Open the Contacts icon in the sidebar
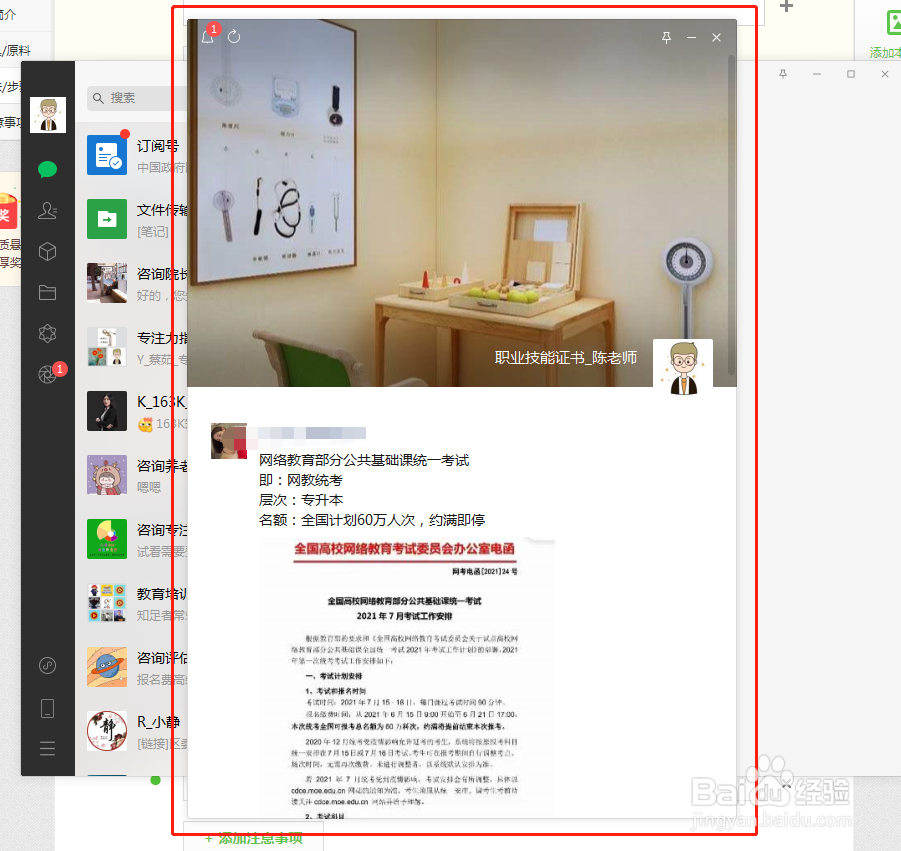This screenshot has width=901, height=851. [47, 210]
